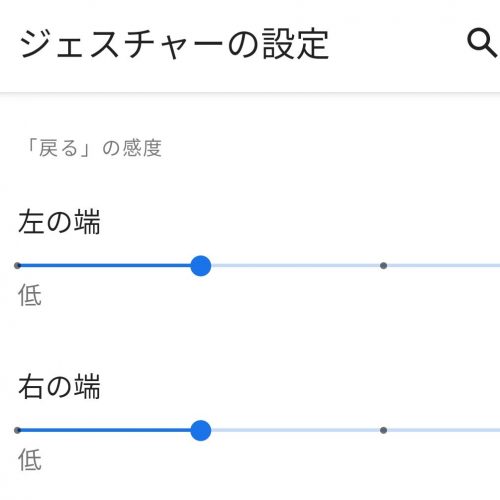The width and height of the screenshot is (500, 500).
Task: Select the 左の端 tick dot right of the thumb
Action: click(383, 266)
